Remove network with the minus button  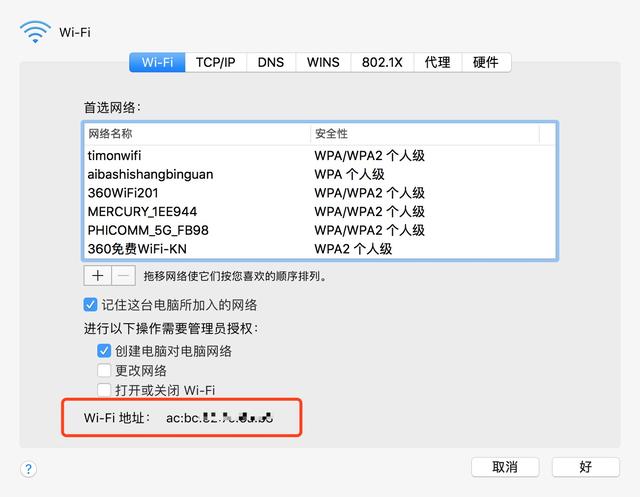[123, 276]
